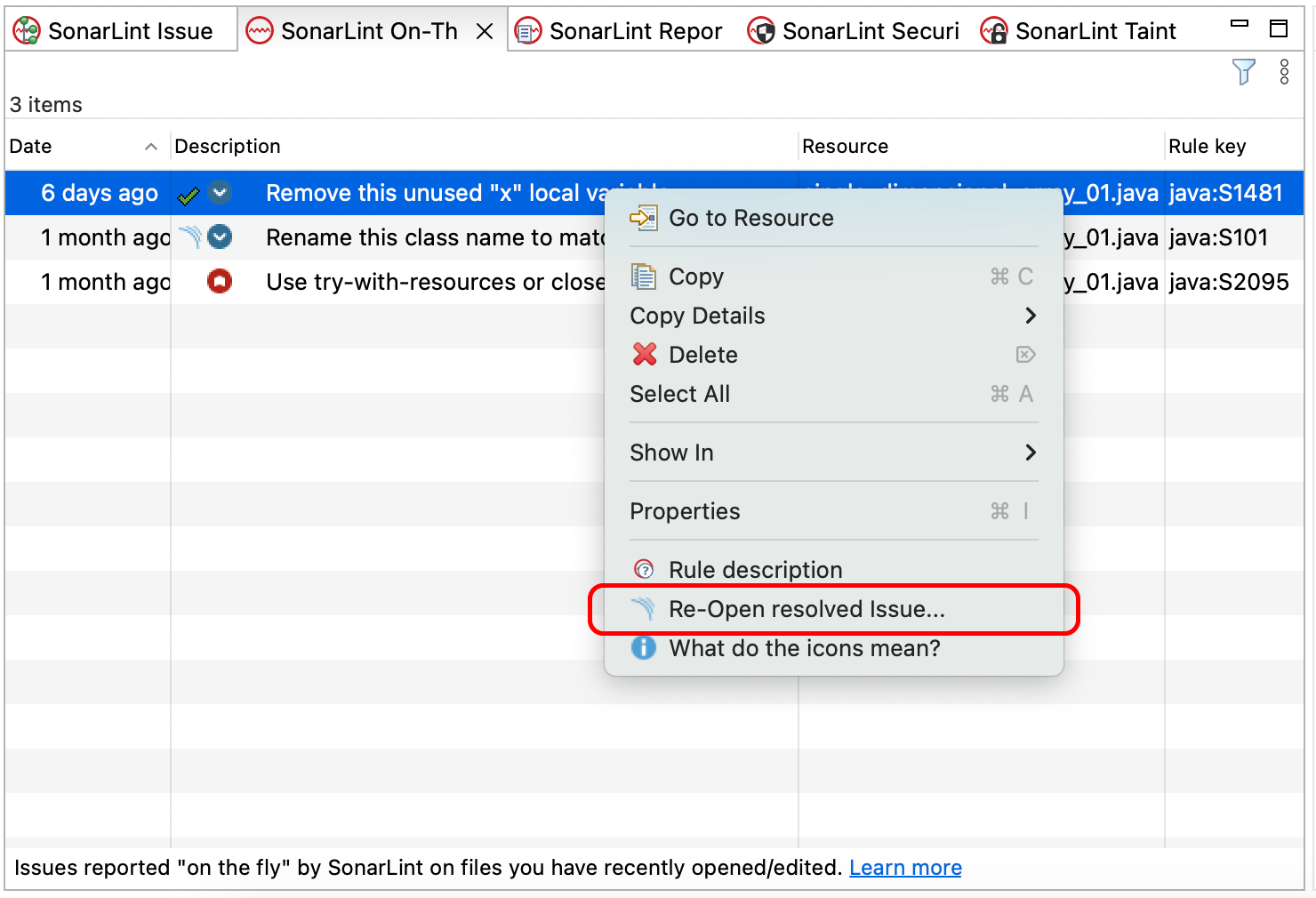Choose Re-Open resolved Issue from the menu
Screen dimensions: 1316x898
click(807, 609)
